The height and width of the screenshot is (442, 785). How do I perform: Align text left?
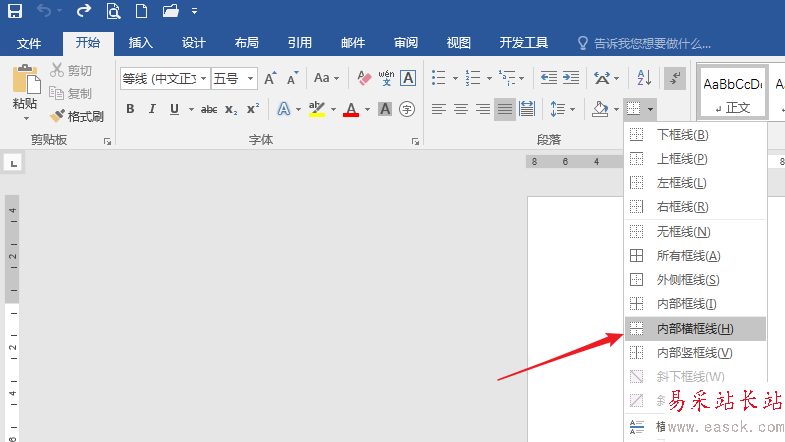[x=439, y=109]
